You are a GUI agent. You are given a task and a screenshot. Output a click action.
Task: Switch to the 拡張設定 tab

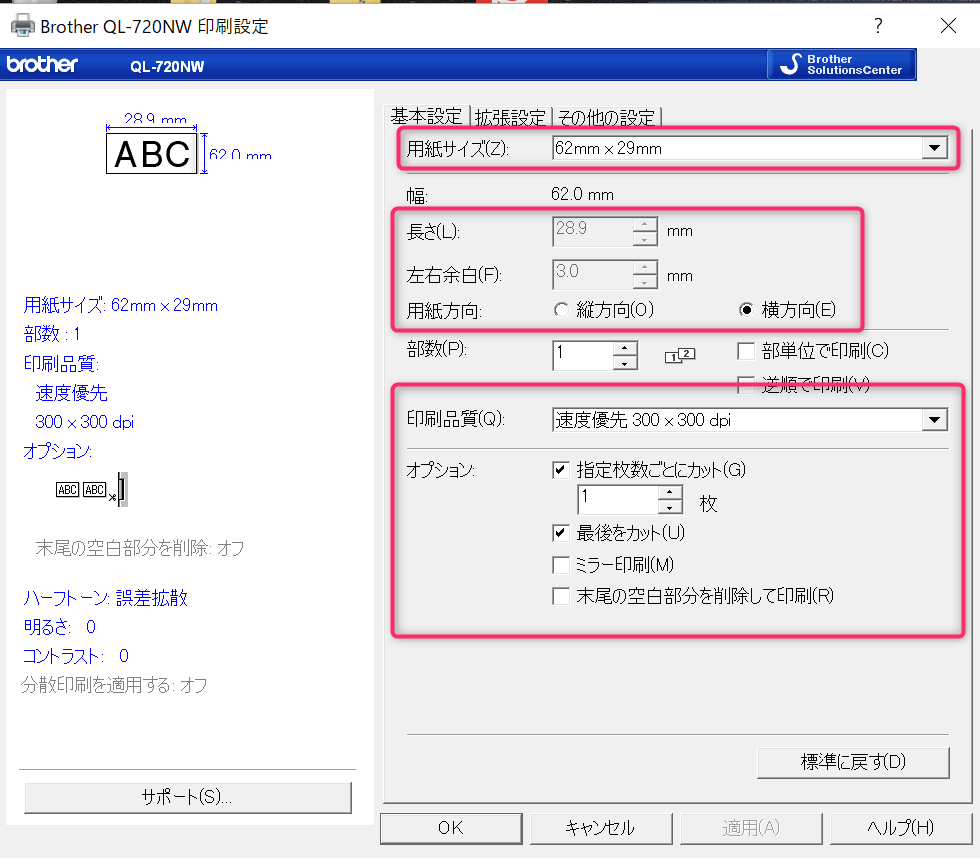510,116
